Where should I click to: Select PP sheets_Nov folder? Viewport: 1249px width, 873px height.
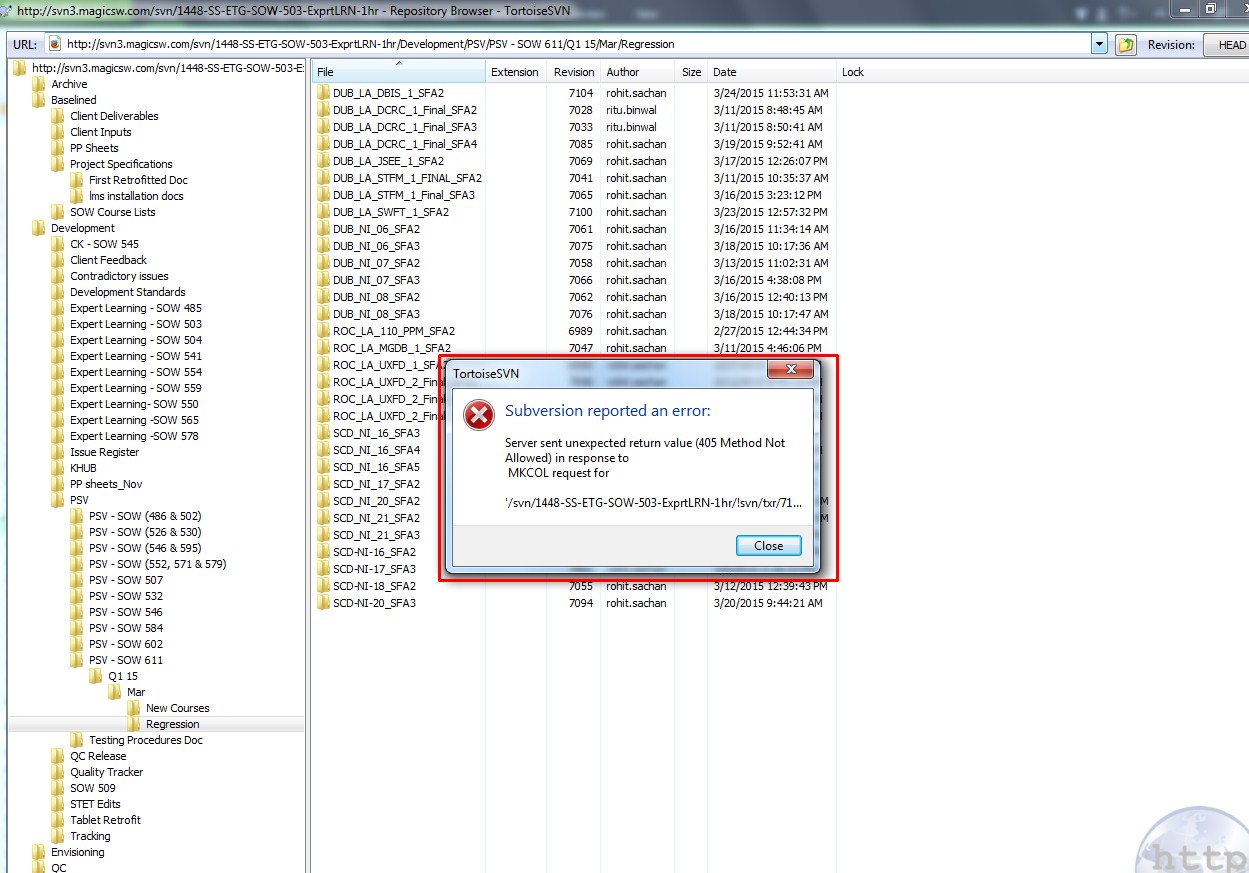tap(106, 484)
